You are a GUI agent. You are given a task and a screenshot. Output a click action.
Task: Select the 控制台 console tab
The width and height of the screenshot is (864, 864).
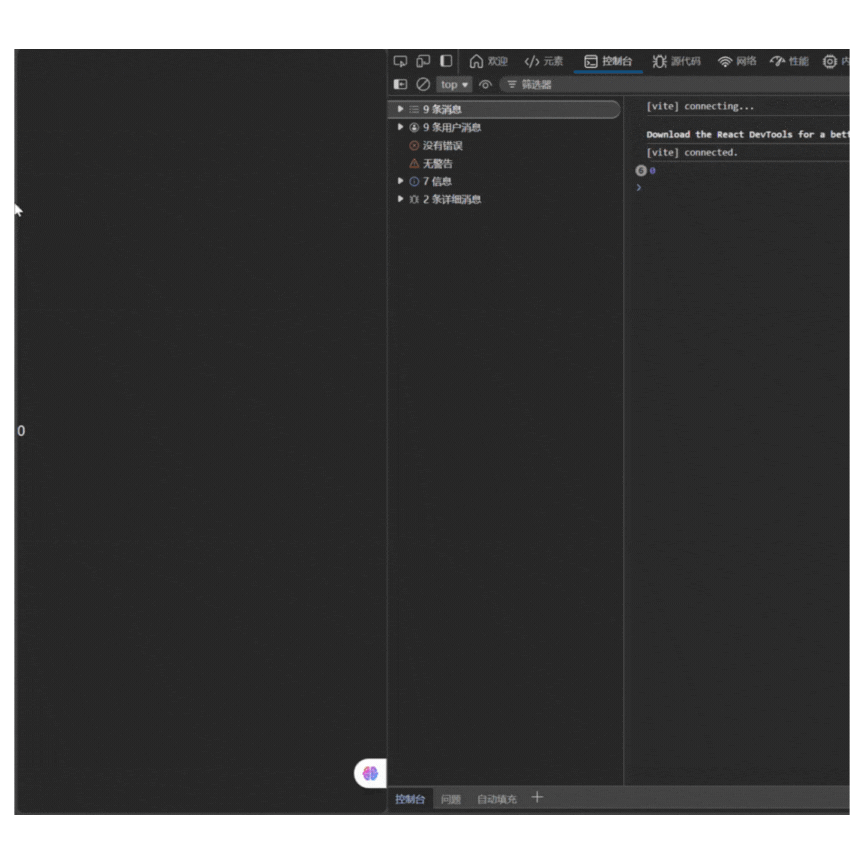pos(608,61)
